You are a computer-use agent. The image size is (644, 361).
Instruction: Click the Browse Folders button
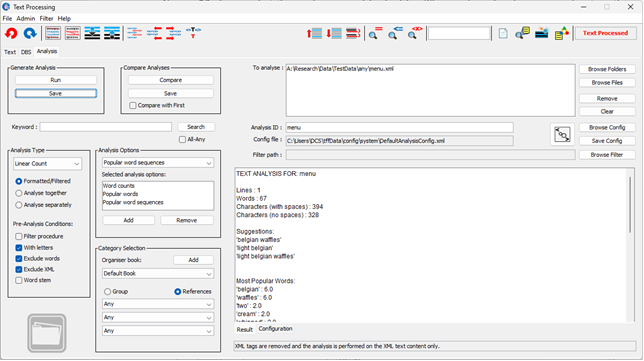[x=607, y=69]
